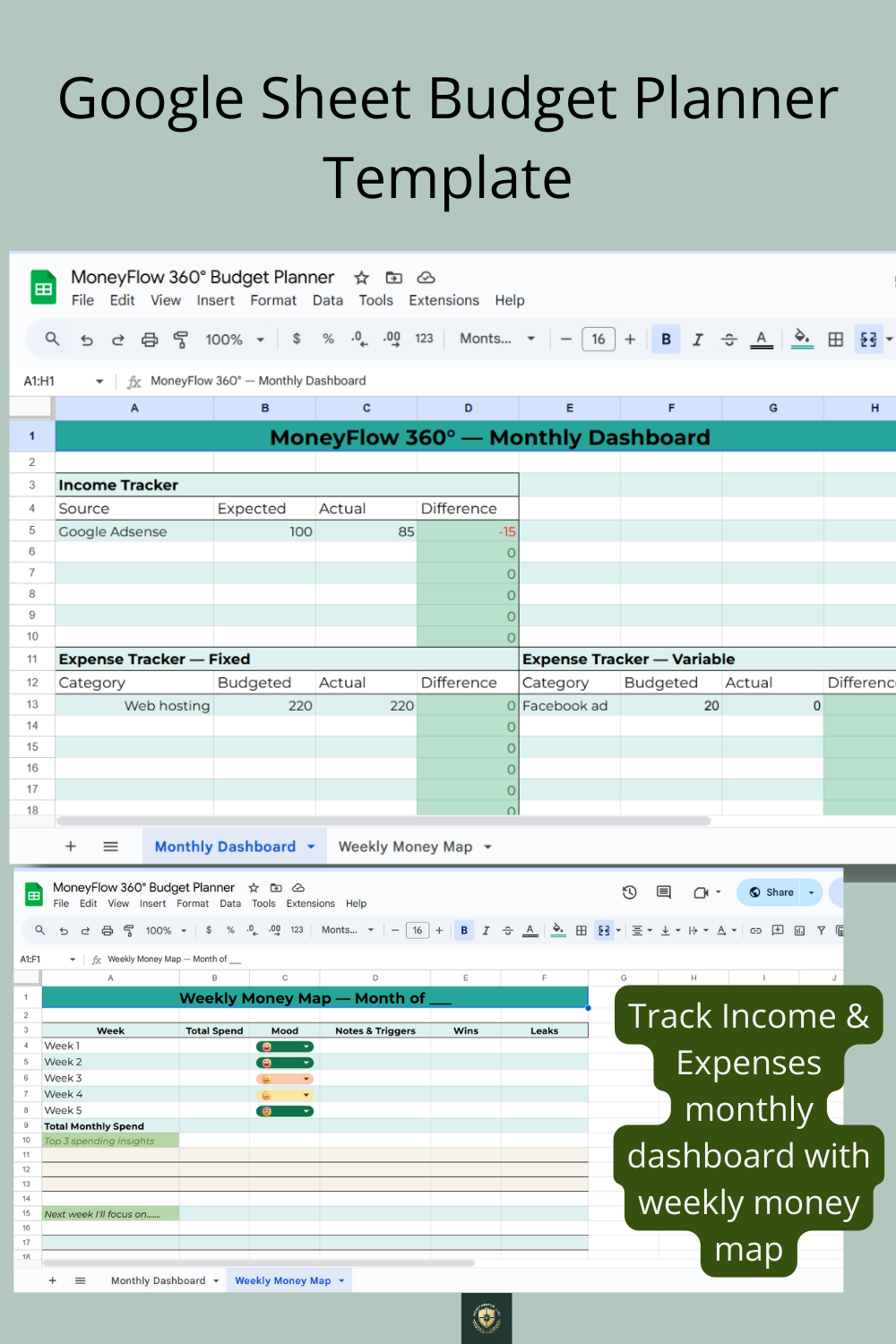The image size is (896, 1344).
Task: Toggle bold in upper sheet toolbar
Action: tap(666, 339)
